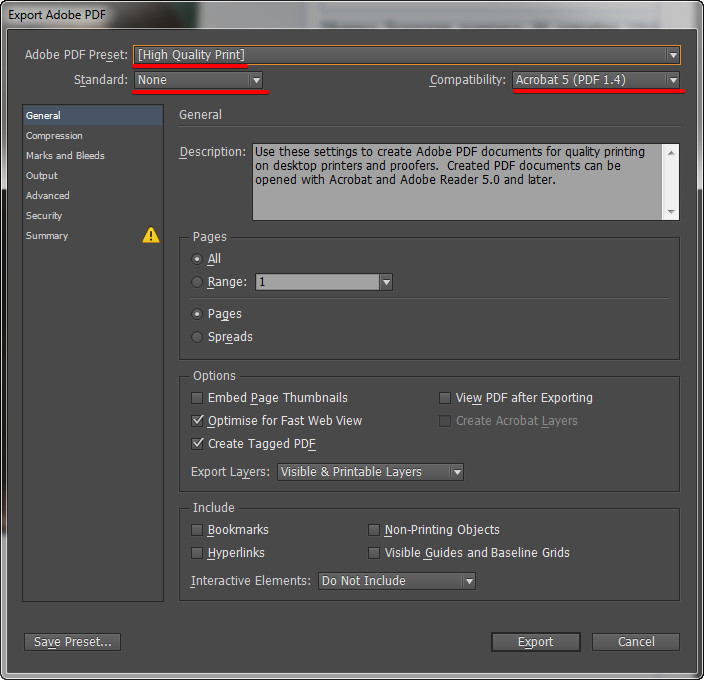Click the Description scrollbar down arrow
The width and height of the screenshot is (704, 680).
[671, 211]
